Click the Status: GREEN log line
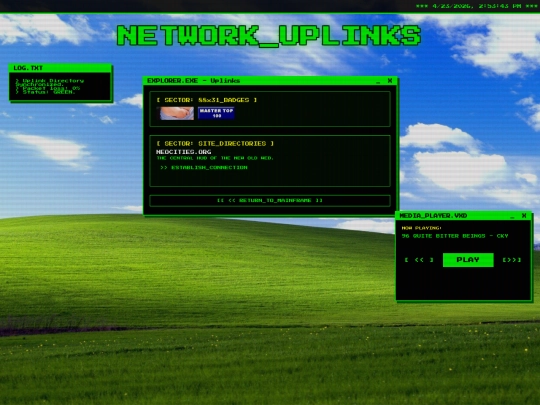This screenshot has width=540, height=405. (45, 92)
